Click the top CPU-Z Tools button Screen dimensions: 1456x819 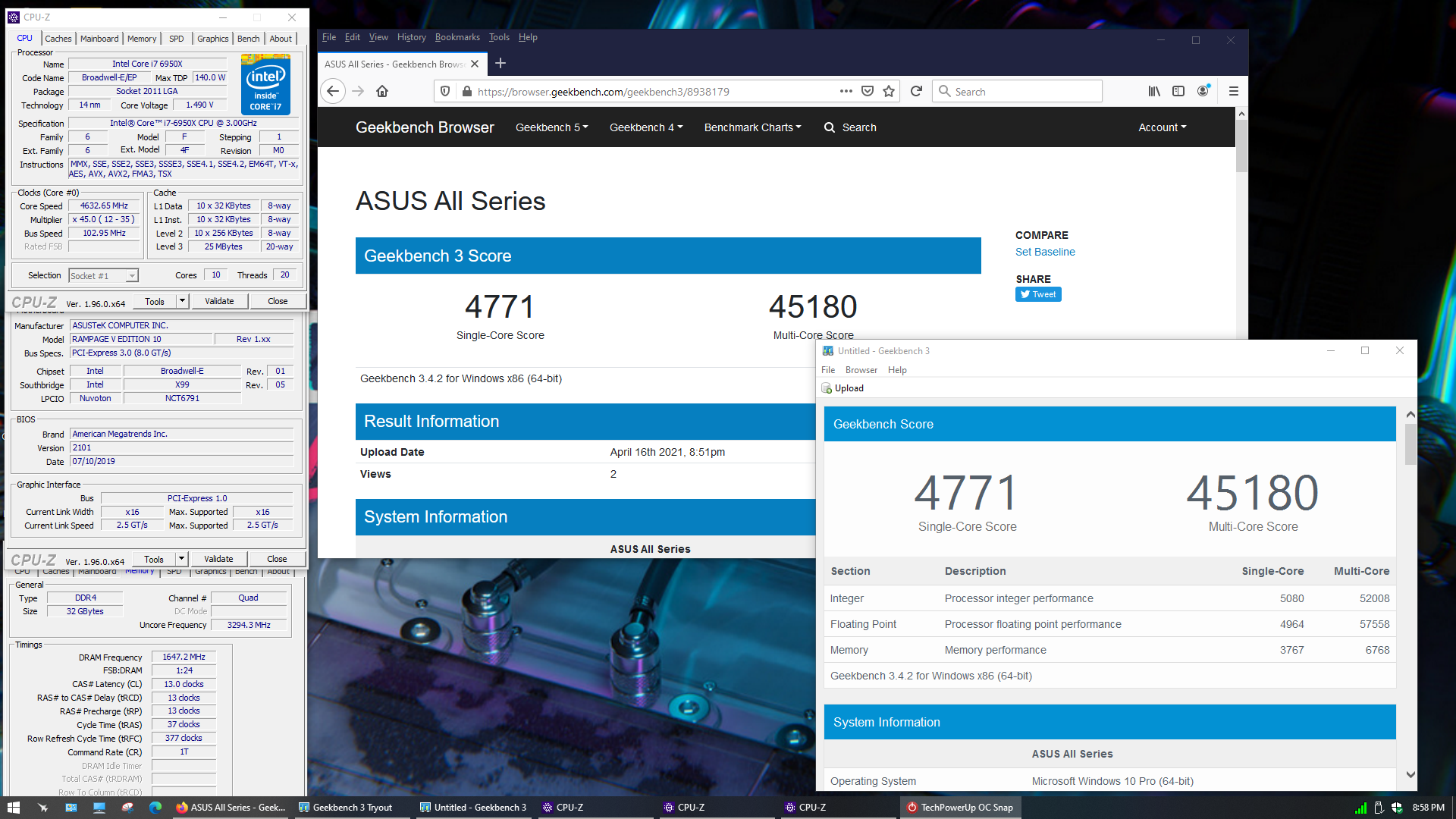(x=155, y=301)
